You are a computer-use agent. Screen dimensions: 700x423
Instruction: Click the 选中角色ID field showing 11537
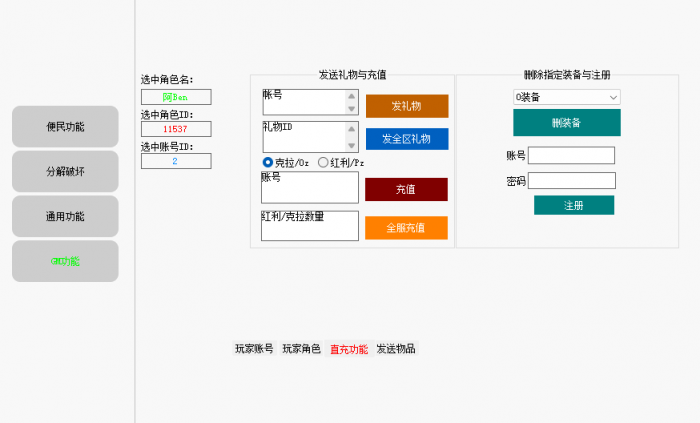pyautogui.click(x=176, y=129)
